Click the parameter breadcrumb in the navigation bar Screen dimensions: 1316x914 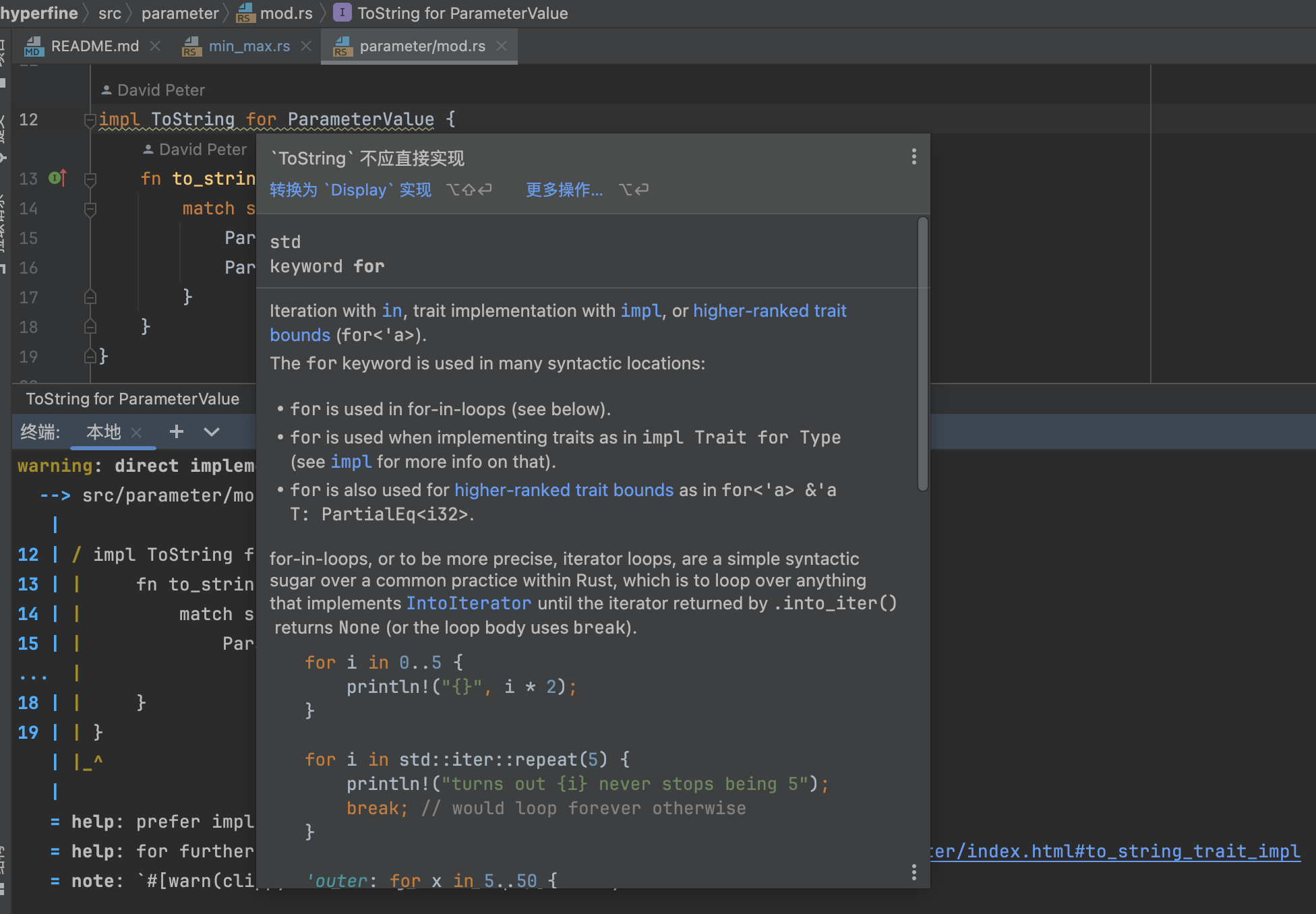pyautogui.click(x=179, y=13)
